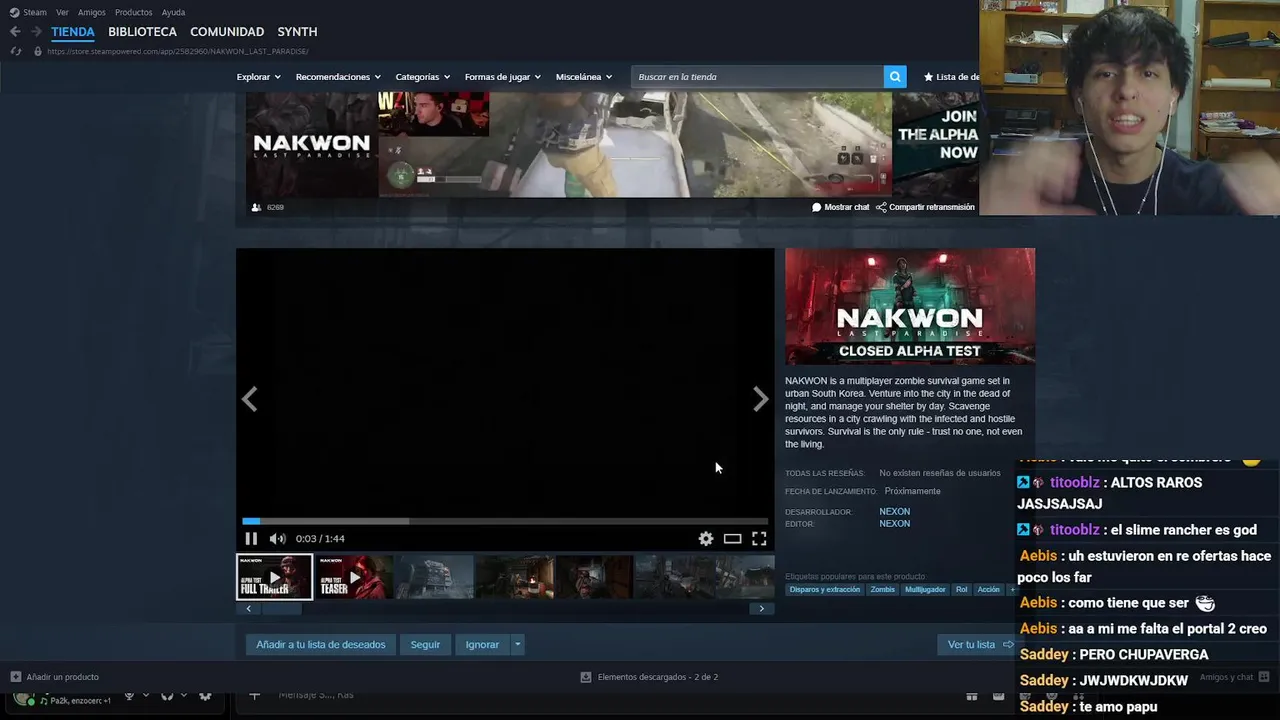The width and height of the screenshot is (1280, 720).
Task: Type in Buscar en la tienda field
Action: coord(758,77)
